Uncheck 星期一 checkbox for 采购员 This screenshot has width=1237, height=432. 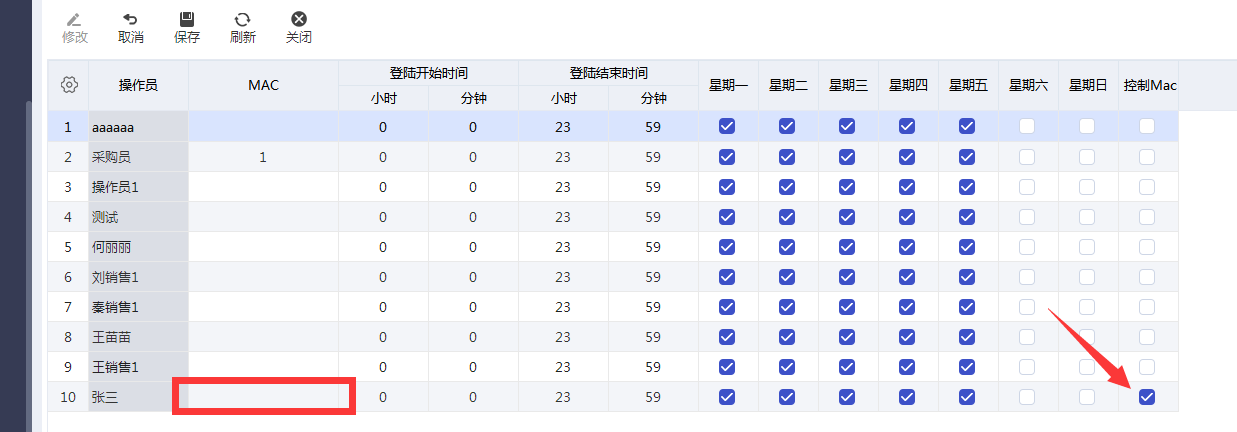[727, 157]
